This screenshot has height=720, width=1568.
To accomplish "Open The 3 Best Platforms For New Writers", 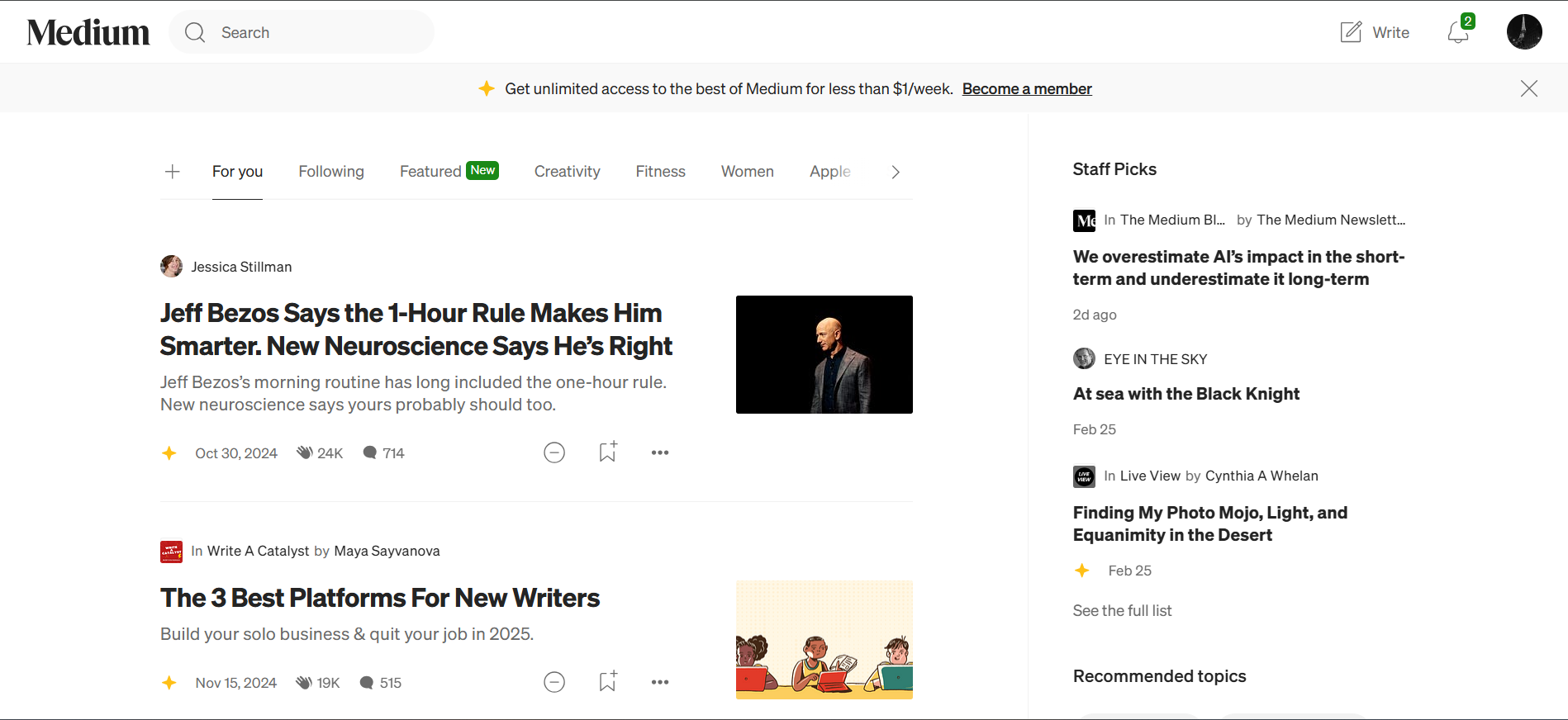I will pos(380,598).
